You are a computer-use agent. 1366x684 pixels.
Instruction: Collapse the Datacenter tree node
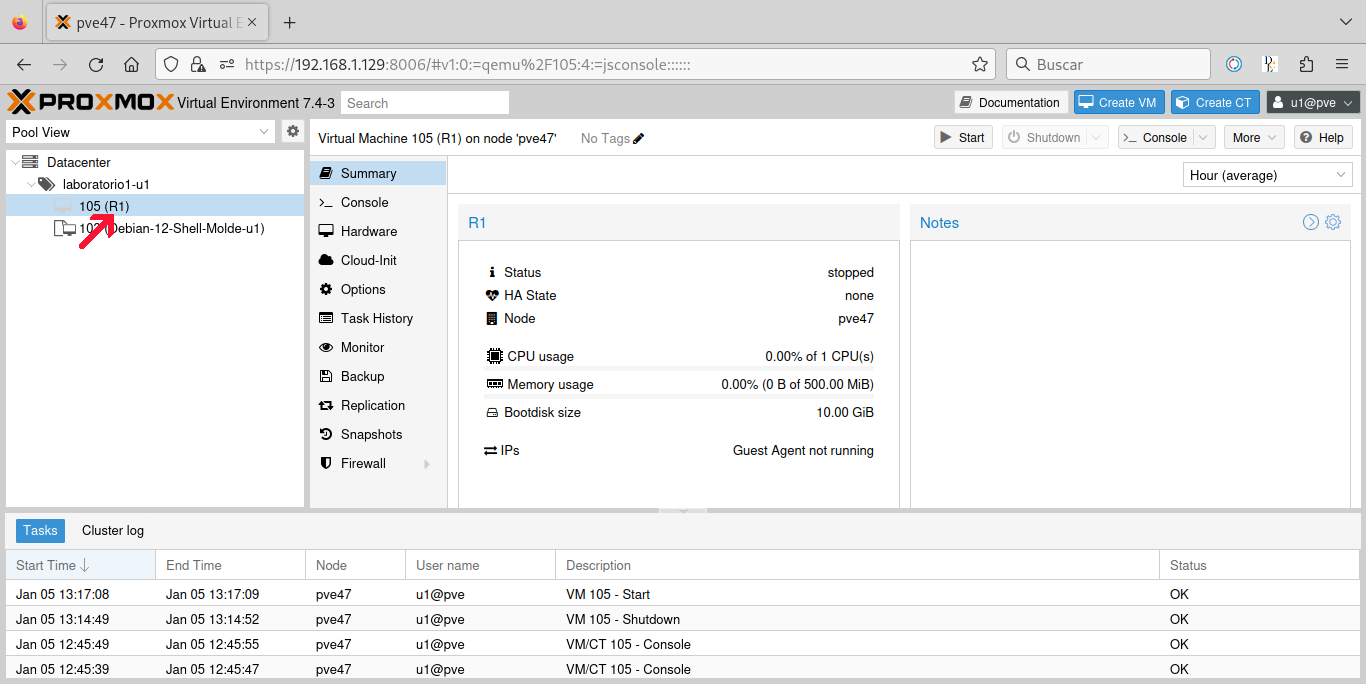(x=13, y=162)
